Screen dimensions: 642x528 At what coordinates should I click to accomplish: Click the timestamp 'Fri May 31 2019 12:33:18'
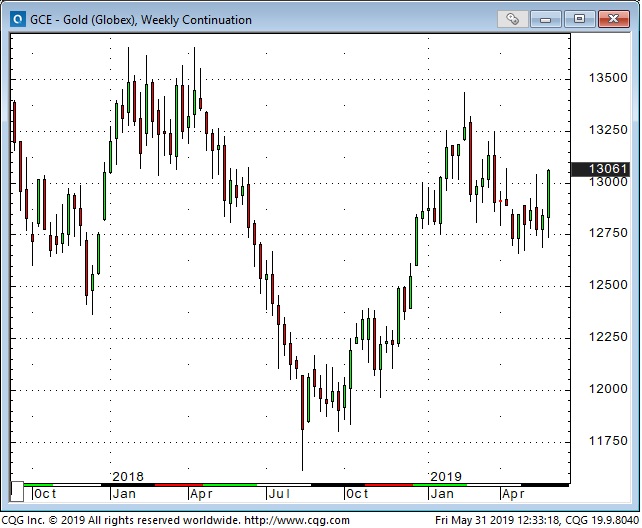[497, 520]
